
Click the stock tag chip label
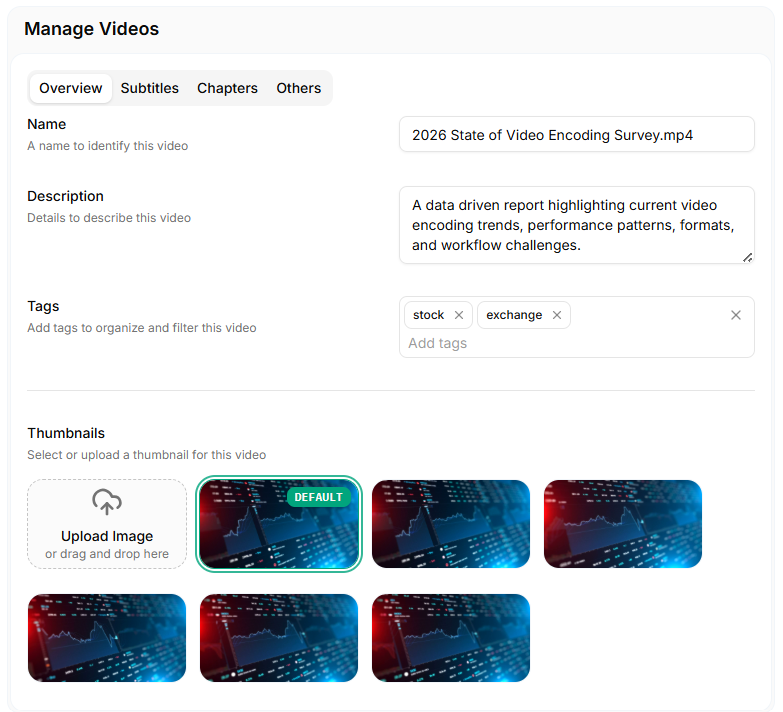(x=428, y=315)
